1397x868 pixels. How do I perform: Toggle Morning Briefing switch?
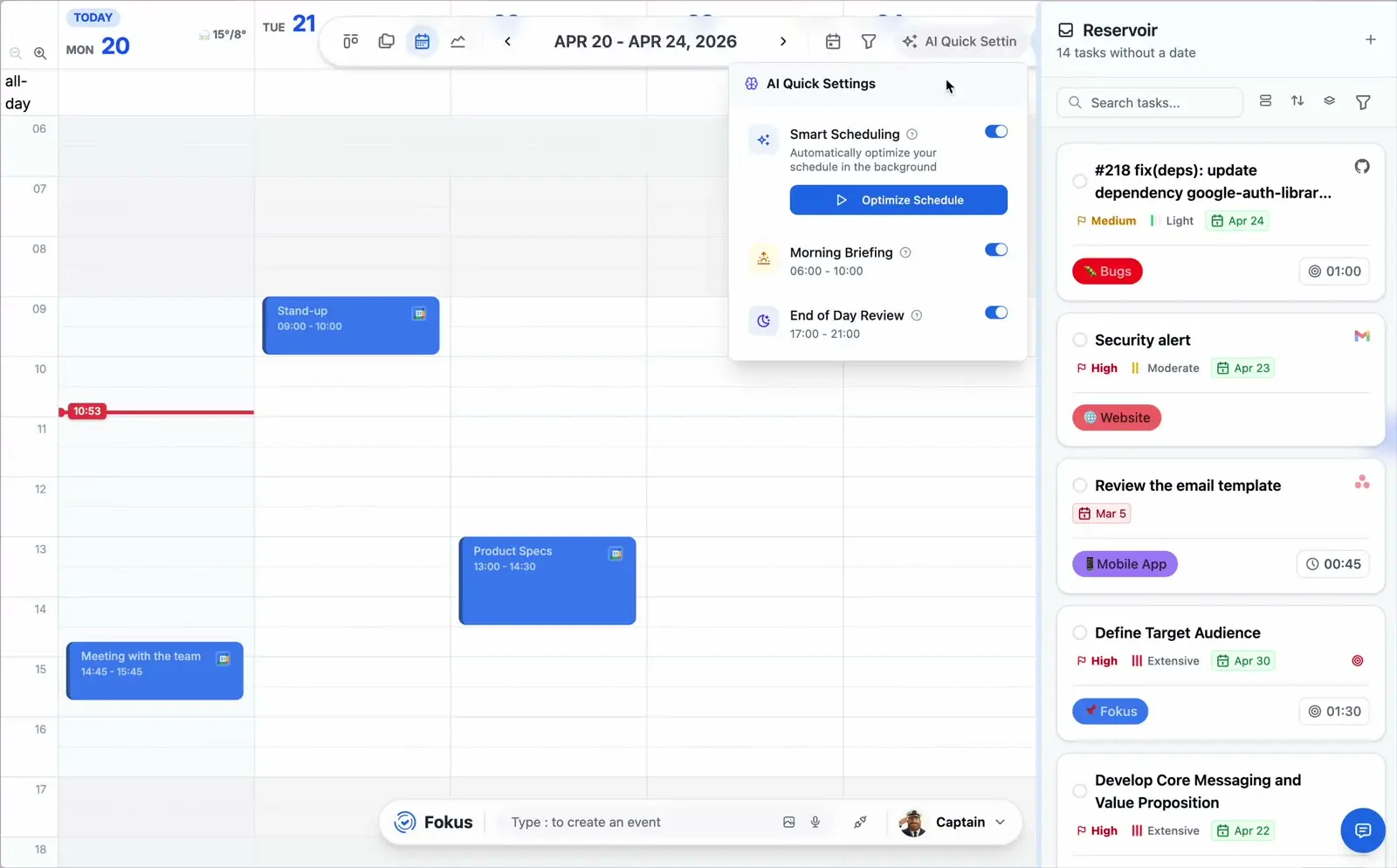pos(996,250)
